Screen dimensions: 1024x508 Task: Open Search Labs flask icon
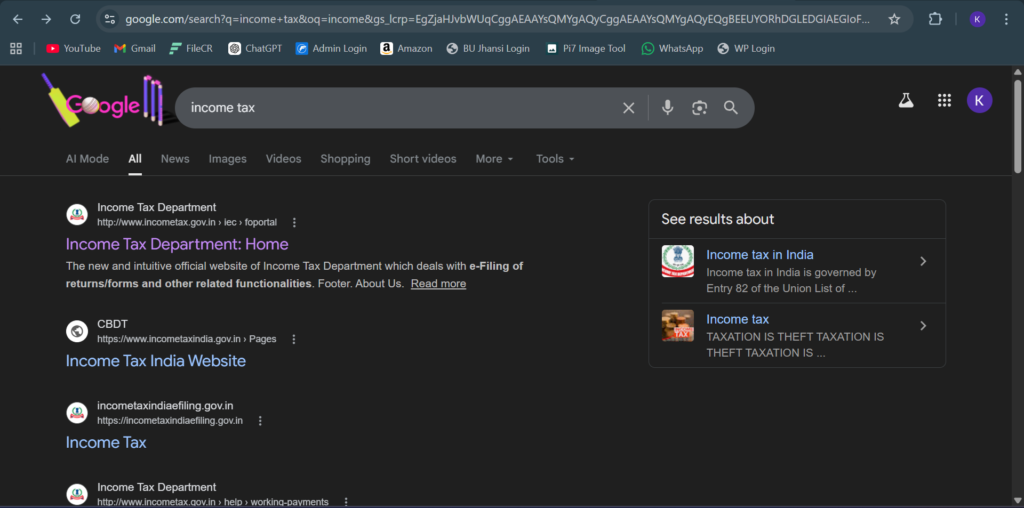click(x=906, y=100)
